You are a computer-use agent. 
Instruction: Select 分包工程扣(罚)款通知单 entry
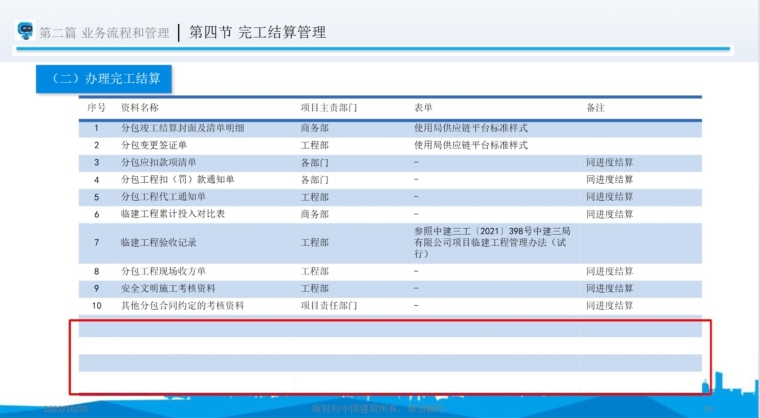(176, 179)
